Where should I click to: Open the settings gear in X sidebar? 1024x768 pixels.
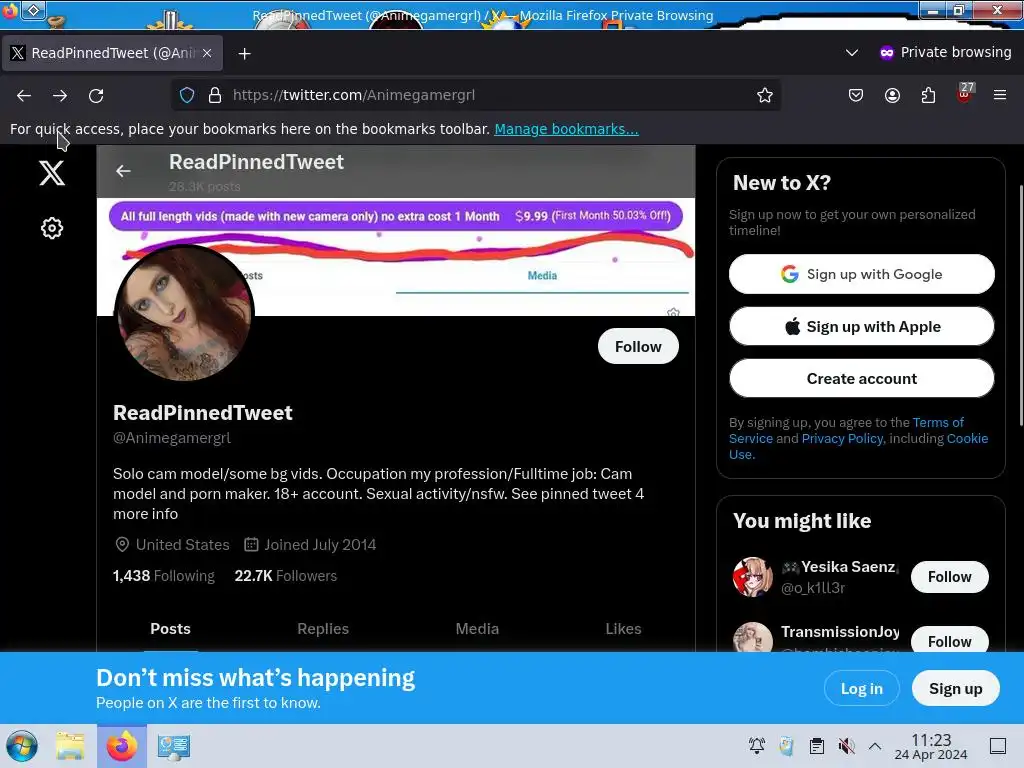(52, 228)
